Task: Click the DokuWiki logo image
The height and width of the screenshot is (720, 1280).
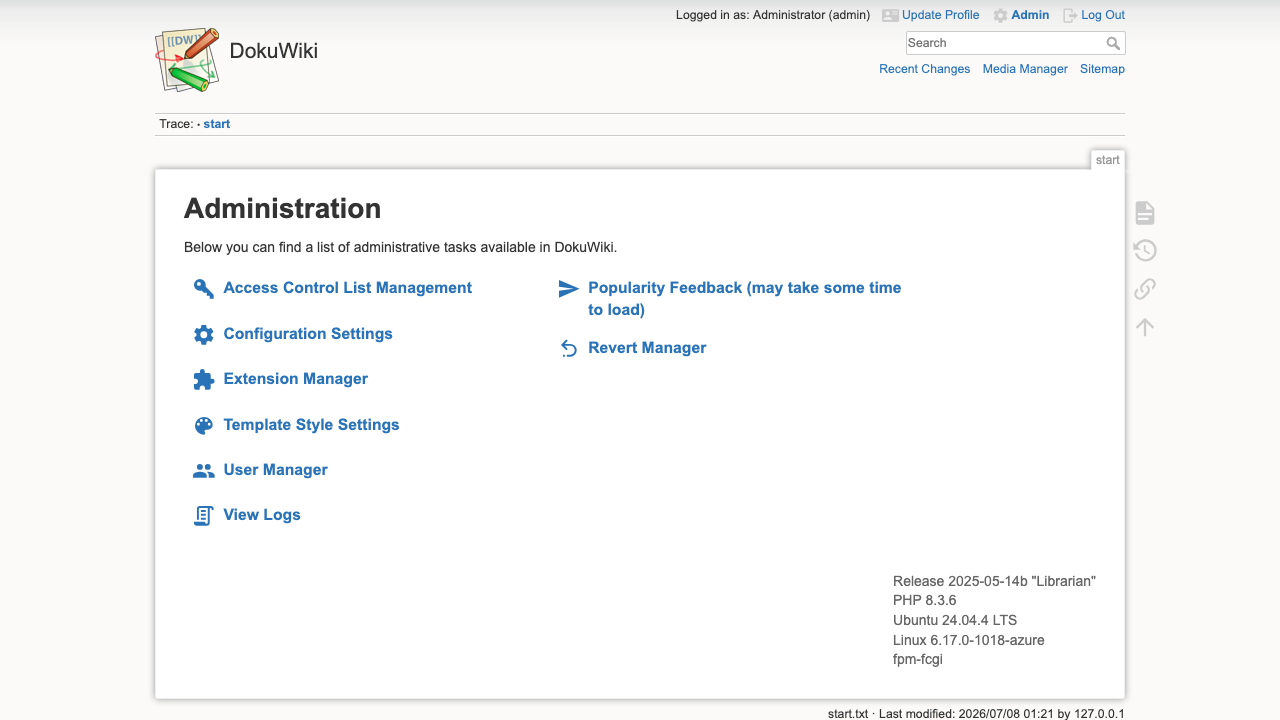Action: [x=188, y=60]
